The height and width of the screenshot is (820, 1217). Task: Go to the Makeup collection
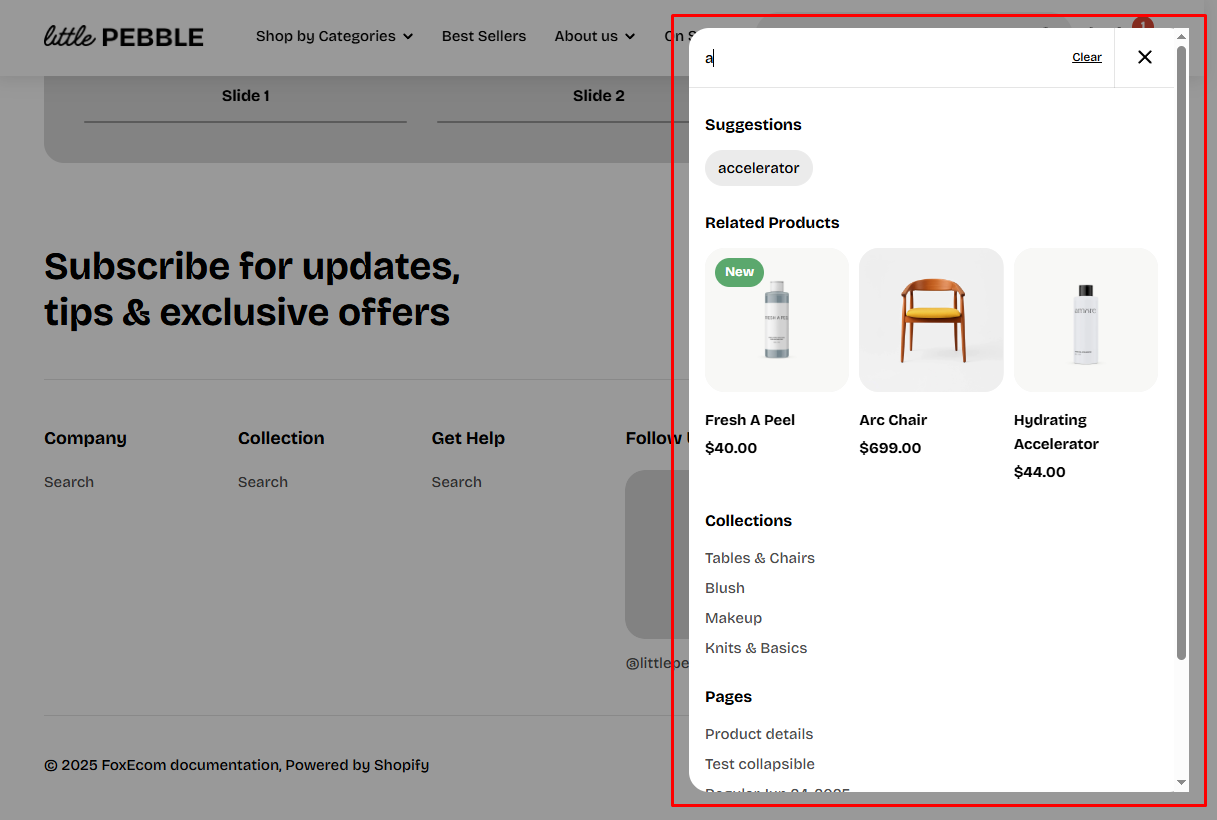click(x=733, y=618)
